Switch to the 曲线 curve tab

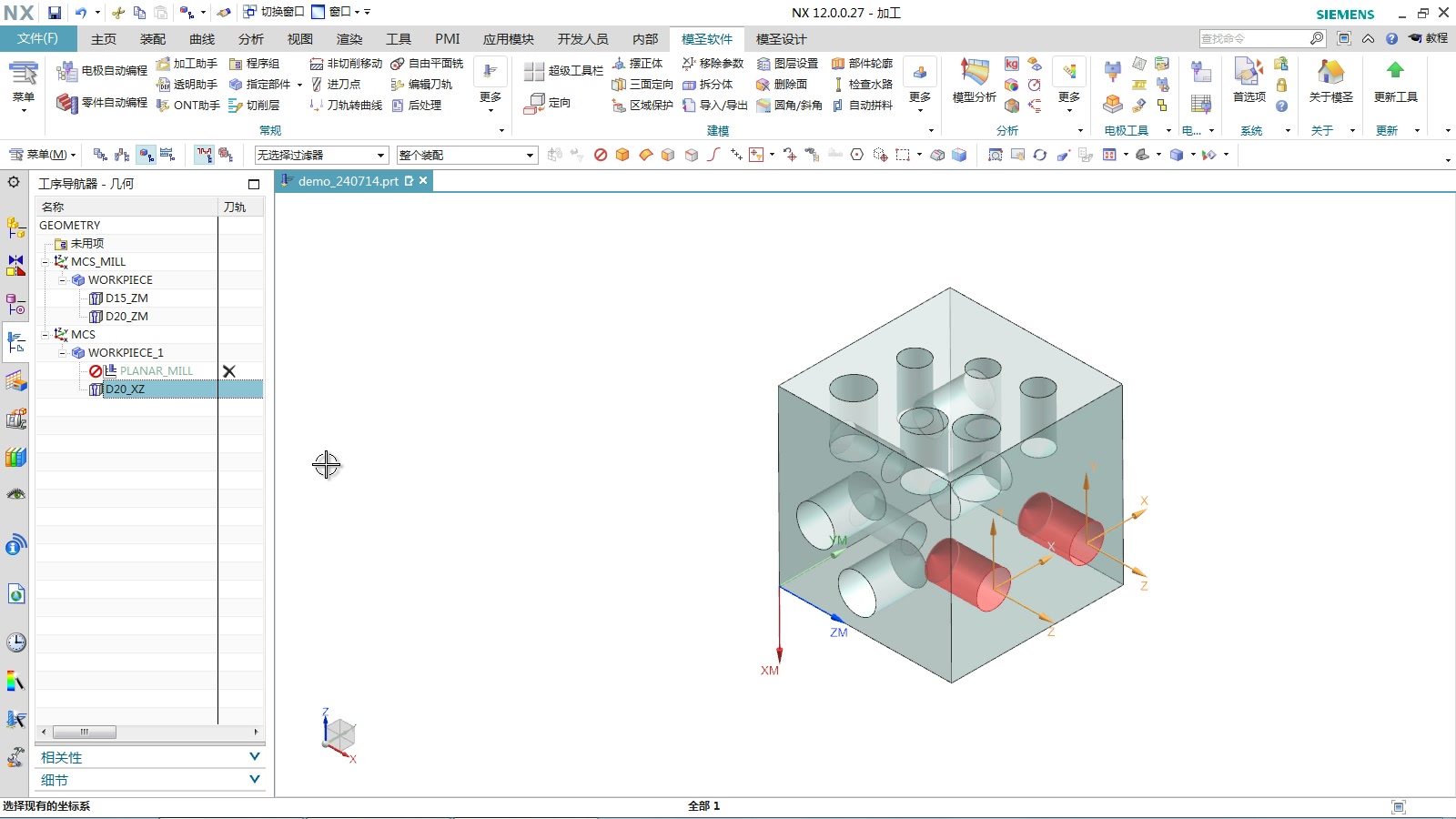click(x=202, y=39)
